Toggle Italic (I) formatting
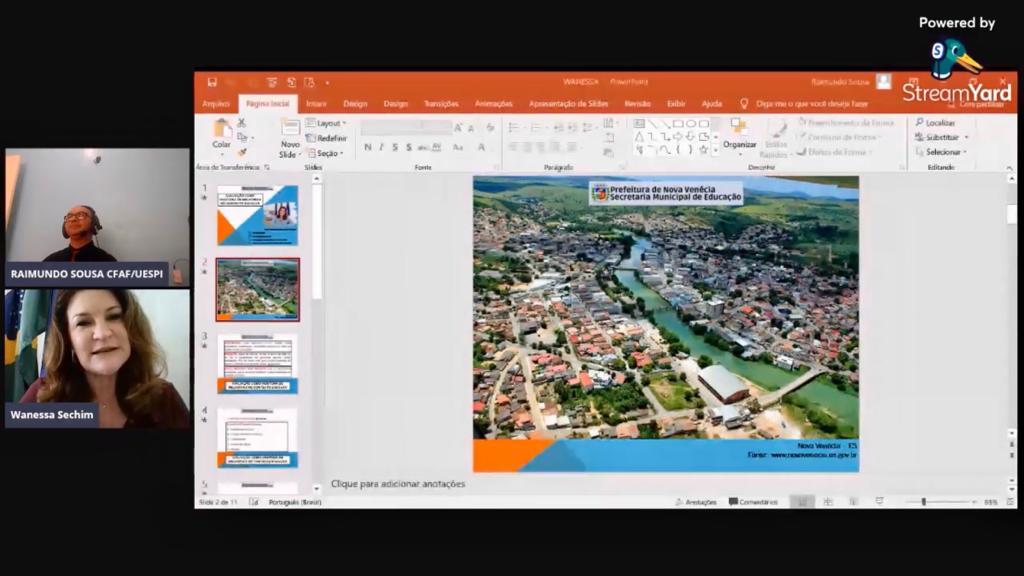Viewport: 1024px width, 576px height. pyautogui.click(x=381, y=148)
